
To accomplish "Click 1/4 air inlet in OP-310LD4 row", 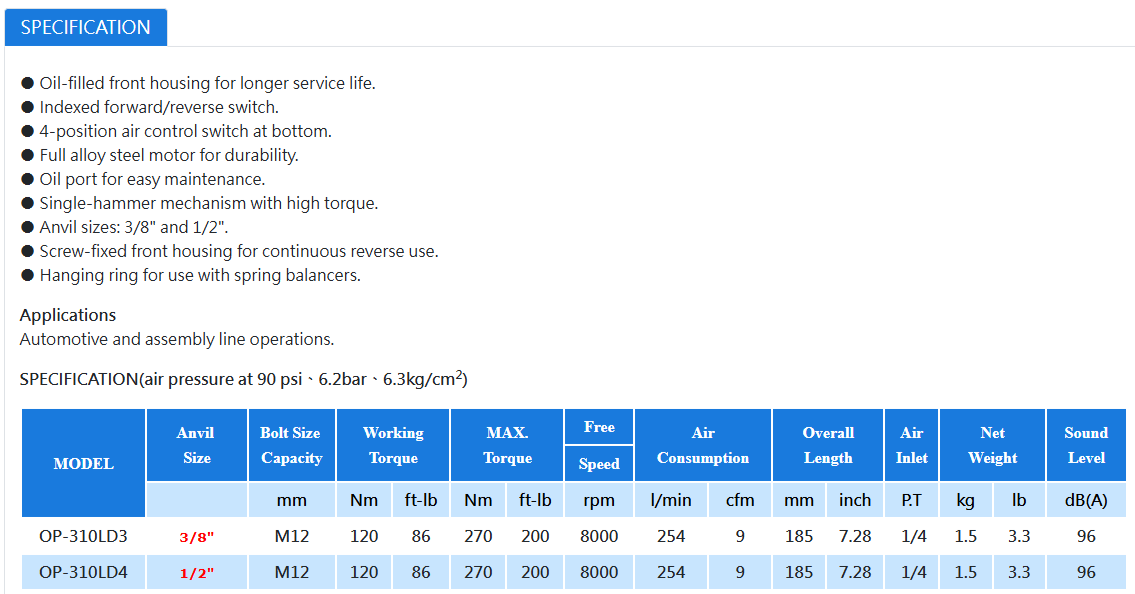I will coord(913,572).
